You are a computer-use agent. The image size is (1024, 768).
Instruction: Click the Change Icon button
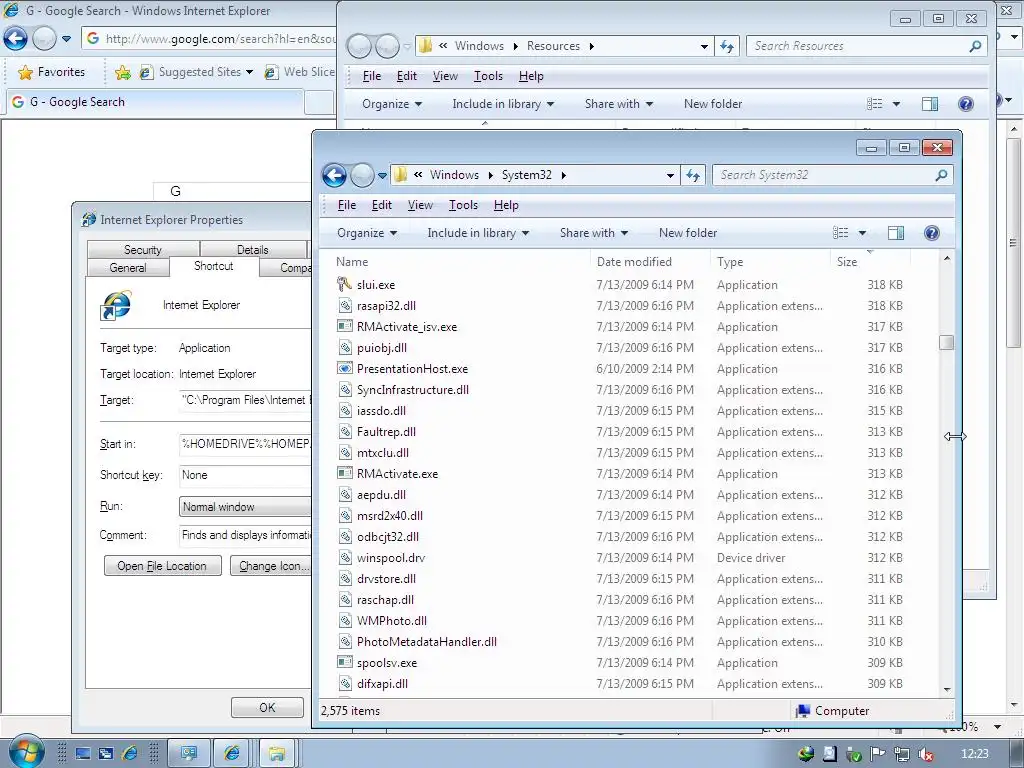pyautogui.click(x=270, y=566)
